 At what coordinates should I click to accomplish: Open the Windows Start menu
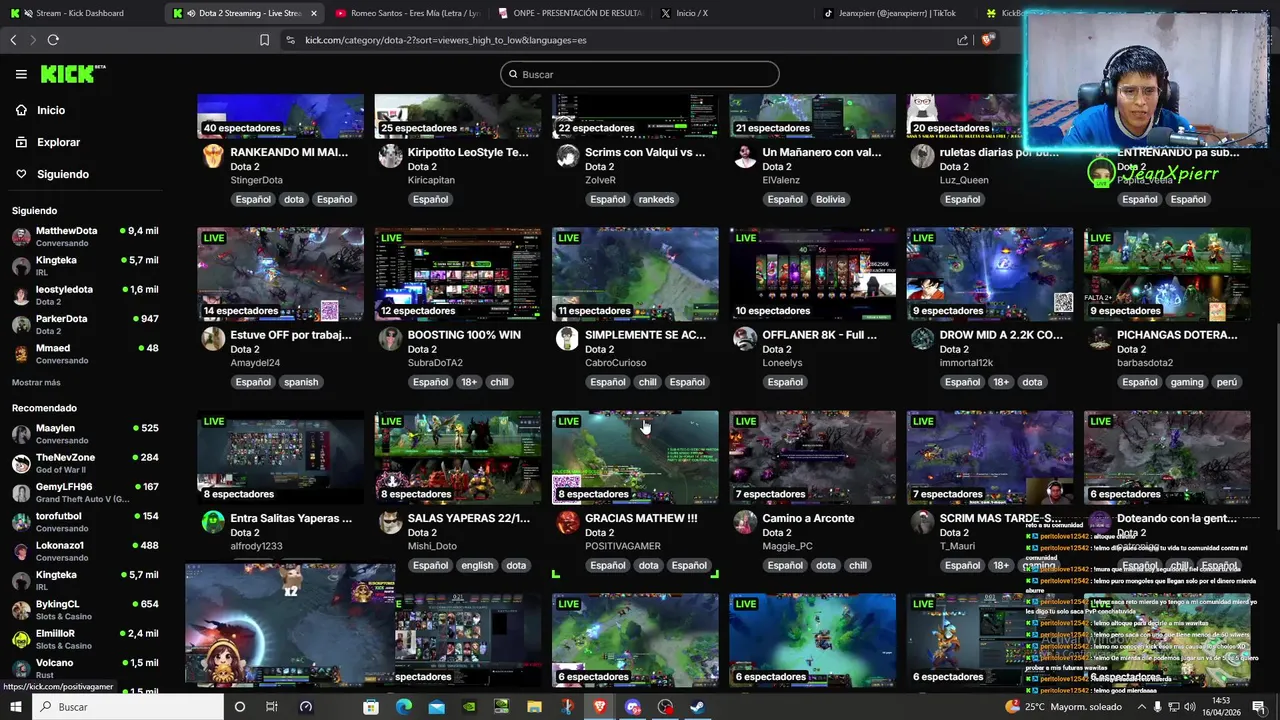click(x=16, y=707)
